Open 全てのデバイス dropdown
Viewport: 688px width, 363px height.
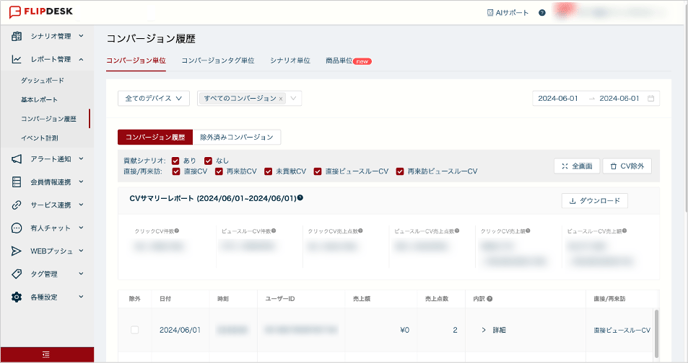(154, 98)
